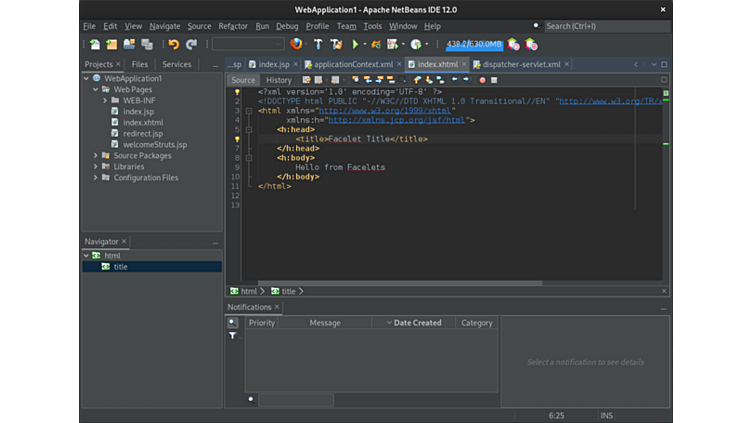The width and height of the screenshot is (752, 423).
Task: Click the New File toolbar icon
Action: [x=95, y=45]
